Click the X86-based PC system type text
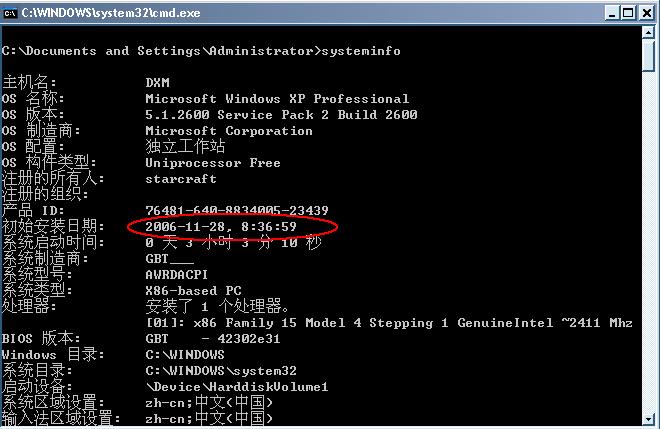The image size is (660, 429). [x=193, y=290]
